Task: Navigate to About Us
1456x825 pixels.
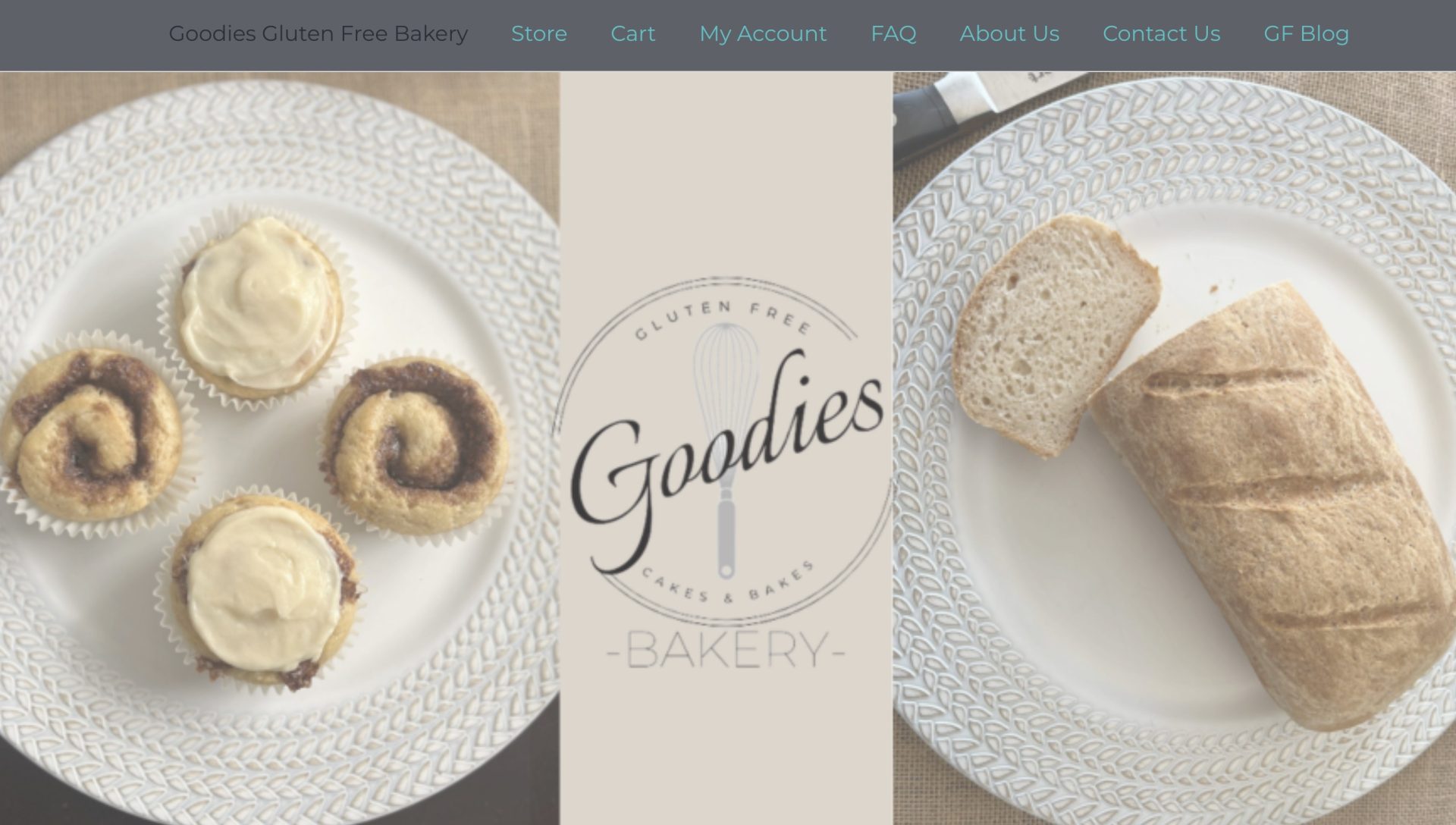Action: pos(1009,33)
